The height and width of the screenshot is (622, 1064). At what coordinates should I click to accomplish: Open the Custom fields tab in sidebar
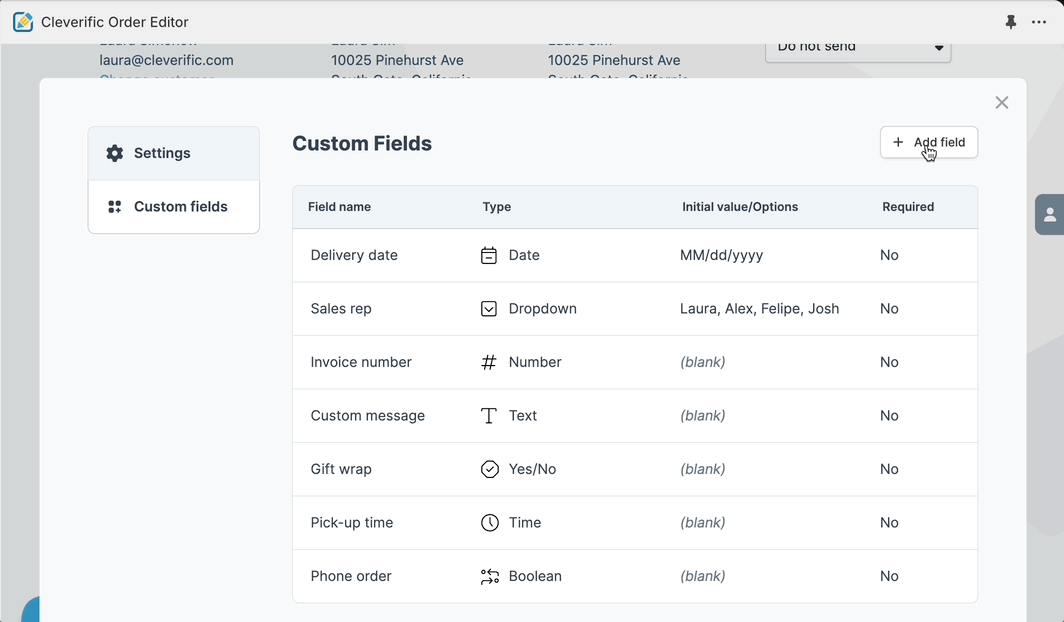coord(174,207)
